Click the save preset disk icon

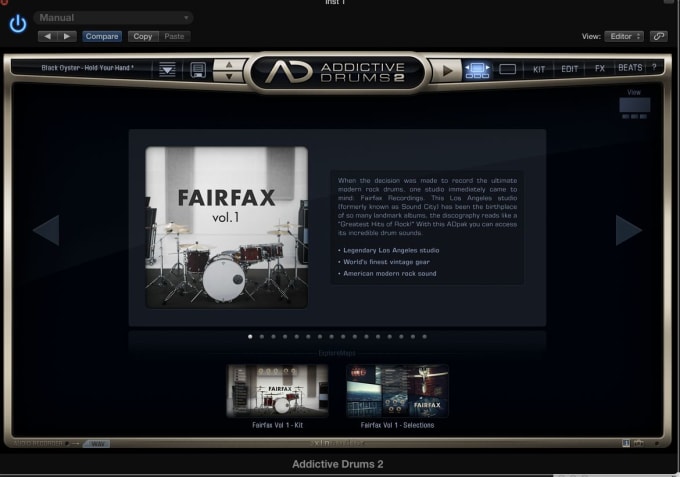(x=198, y=69)
